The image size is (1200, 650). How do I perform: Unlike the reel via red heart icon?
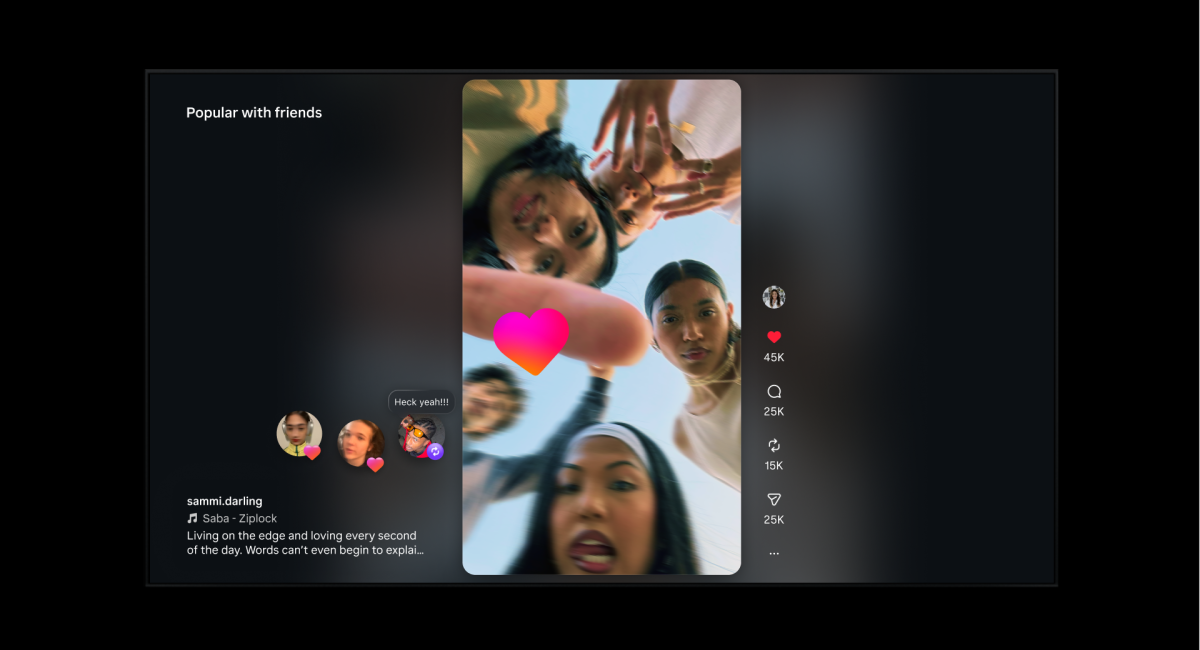pos(773,337)
